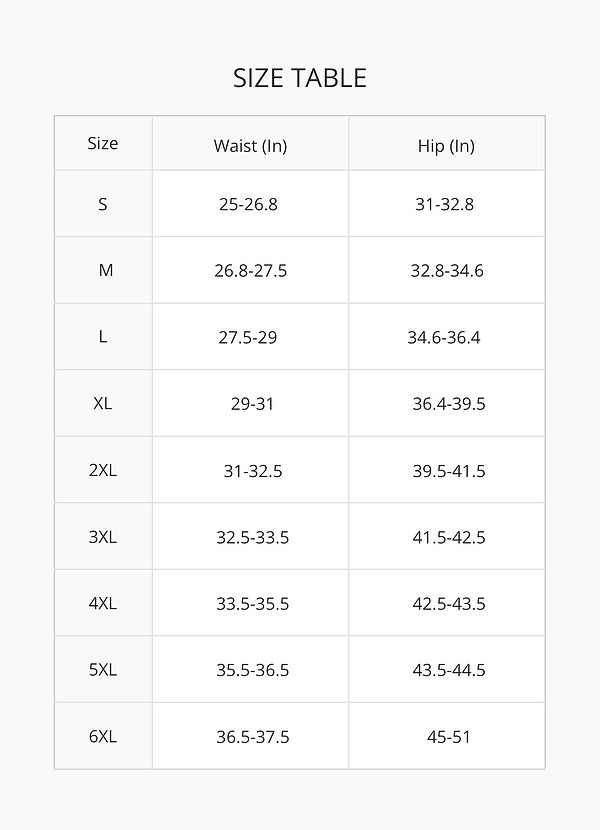
Task: Click the 3XL size label
Action: coord(103,537)
